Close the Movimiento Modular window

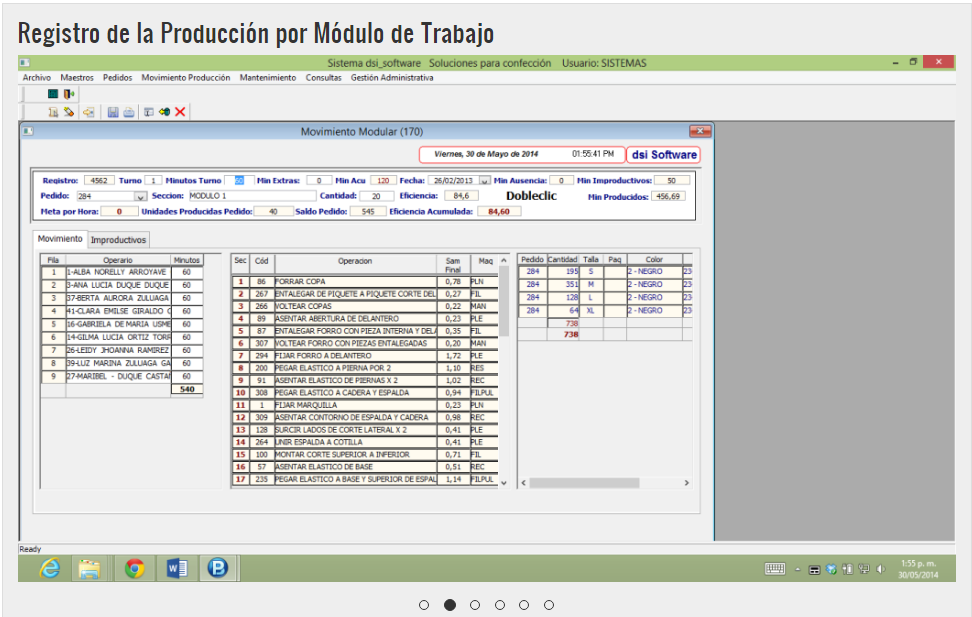(x=700, y=131)
